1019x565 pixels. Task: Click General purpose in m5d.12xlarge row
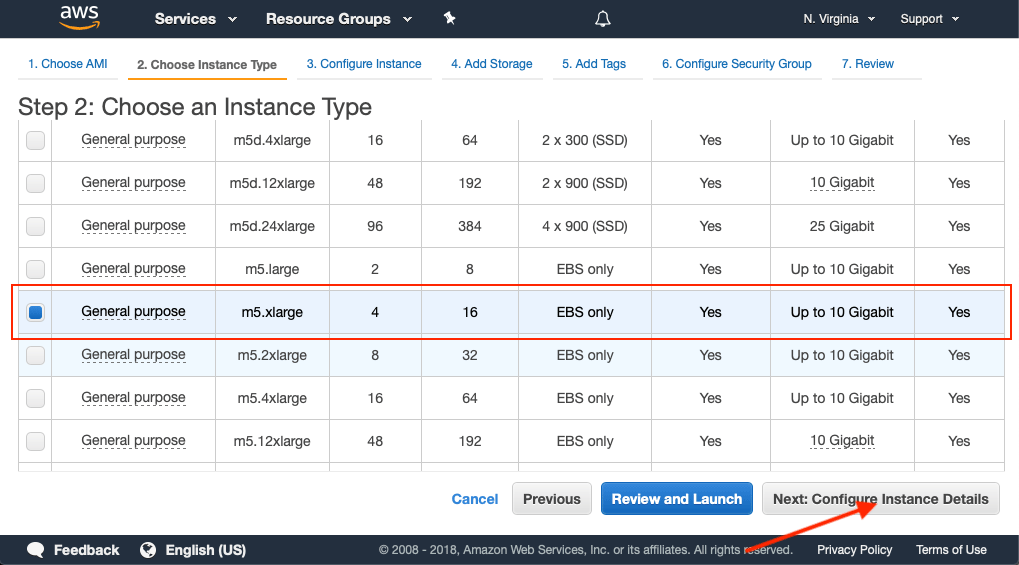point(133,183)
